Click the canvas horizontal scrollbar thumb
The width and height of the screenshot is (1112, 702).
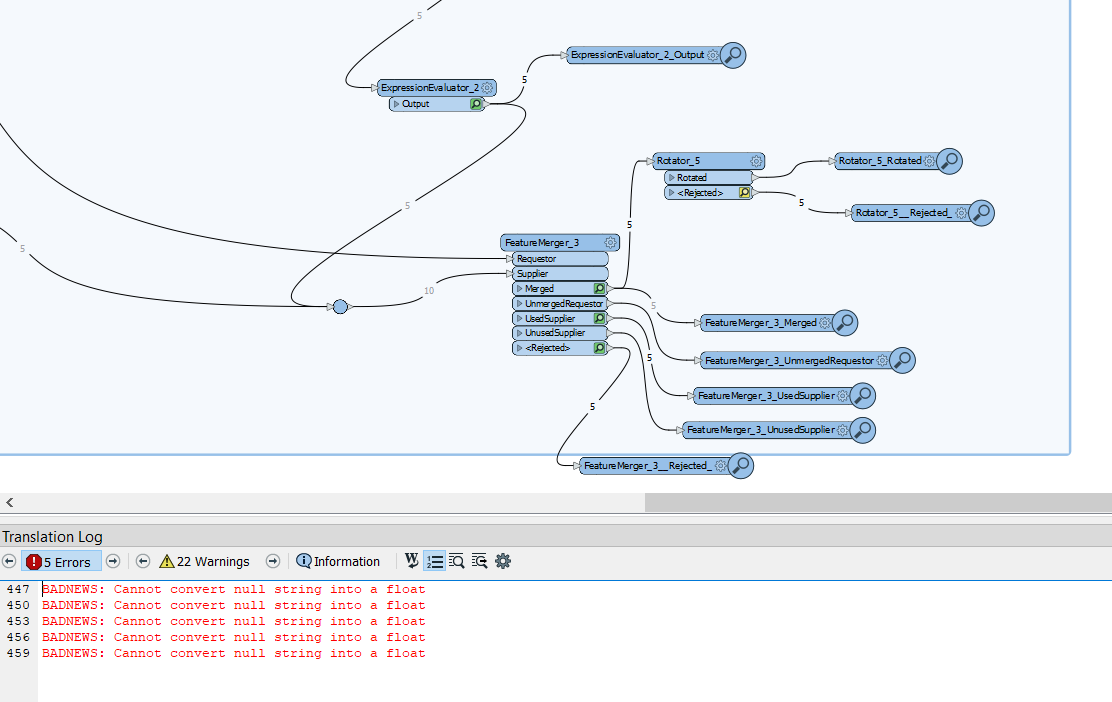[878, 502]
